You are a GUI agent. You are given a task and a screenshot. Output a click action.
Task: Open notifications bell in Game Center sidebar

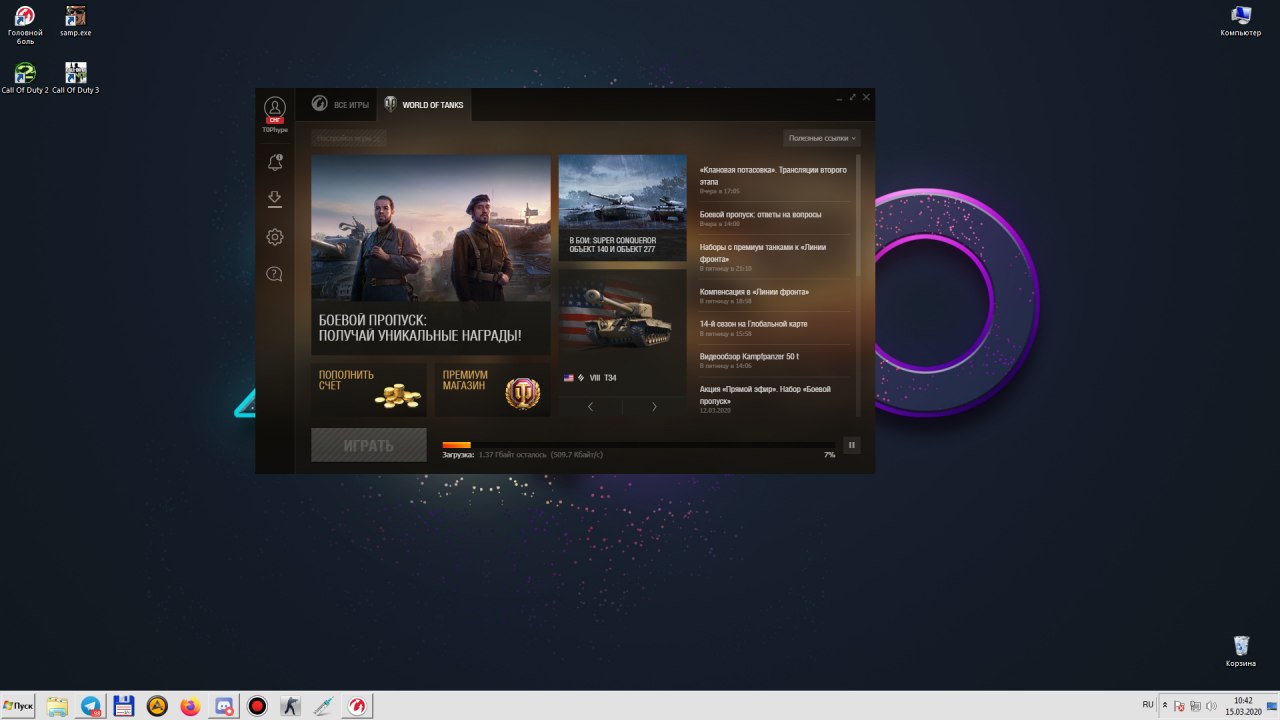275,162
